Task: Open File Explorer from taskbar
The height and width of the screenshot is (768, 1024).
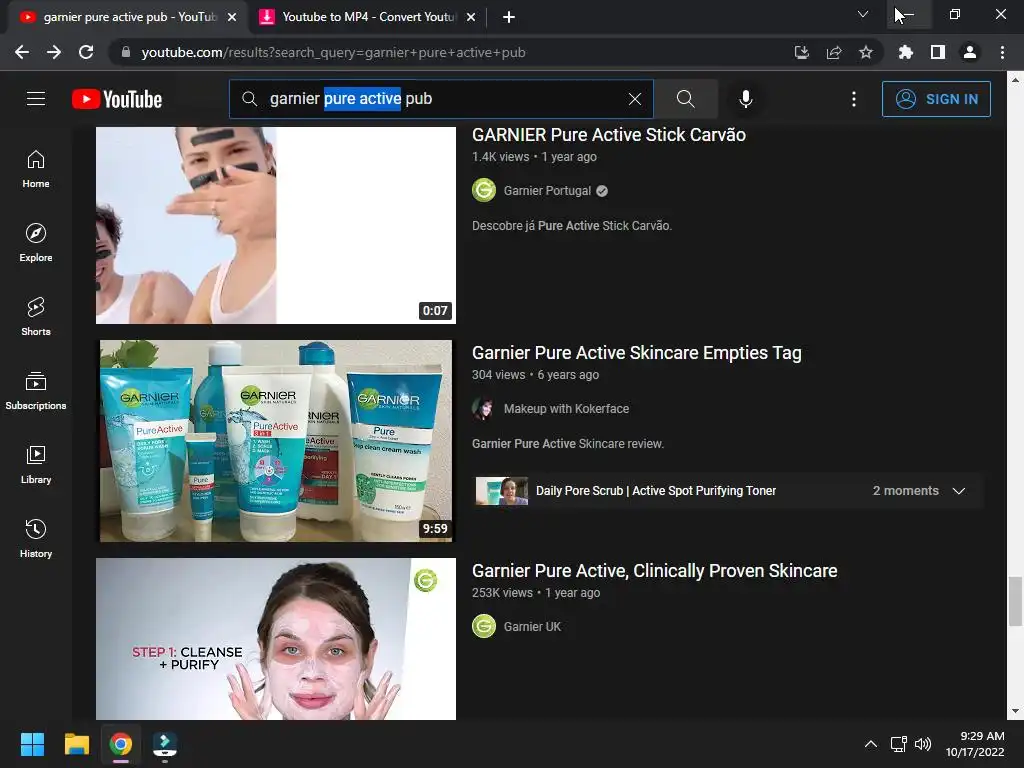Action: click(x=76, y=744)
